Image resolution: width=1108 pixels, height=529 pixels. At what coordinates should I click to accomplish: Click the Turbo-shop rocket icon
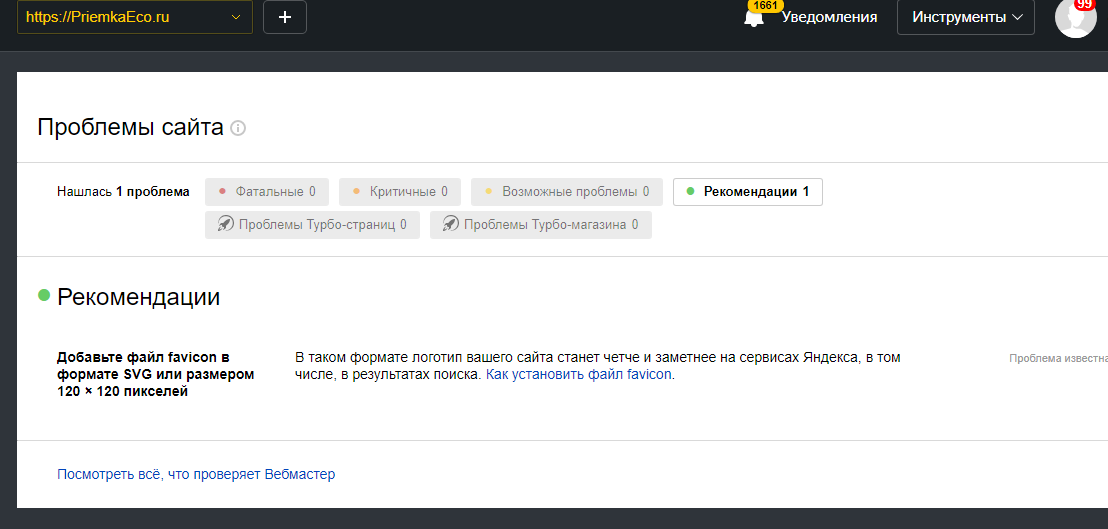[x=451, y=225]
